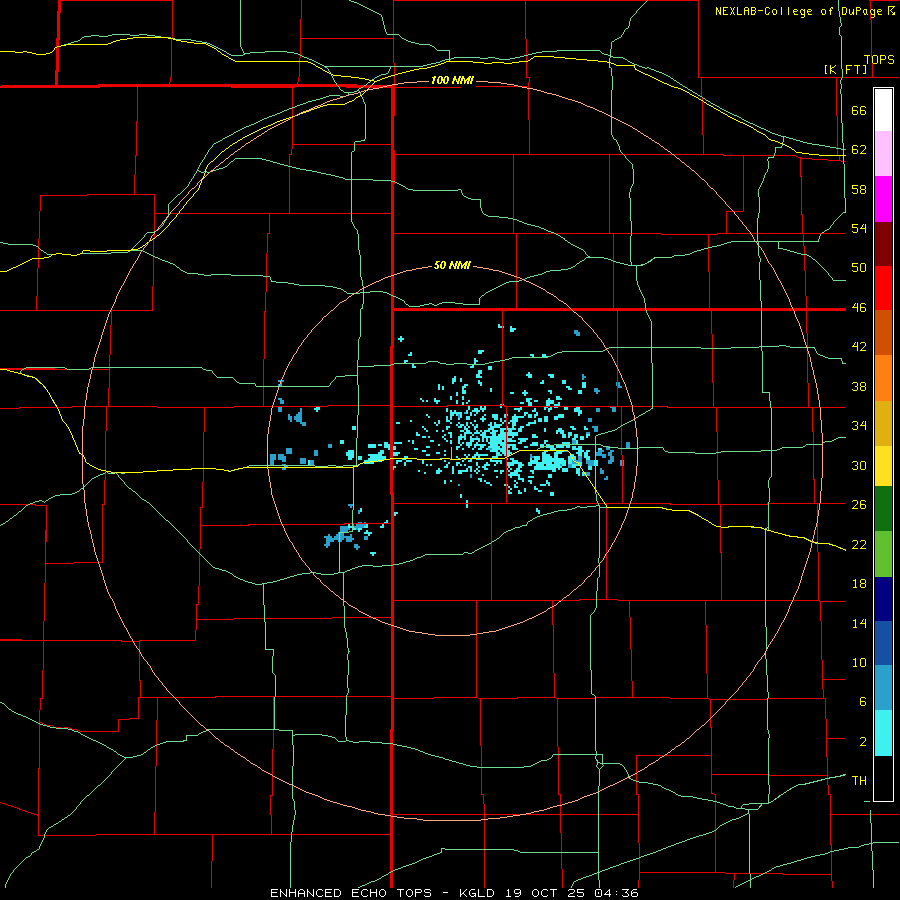Click the "2" legend value

pyautogui.click(x=863, y=742)
